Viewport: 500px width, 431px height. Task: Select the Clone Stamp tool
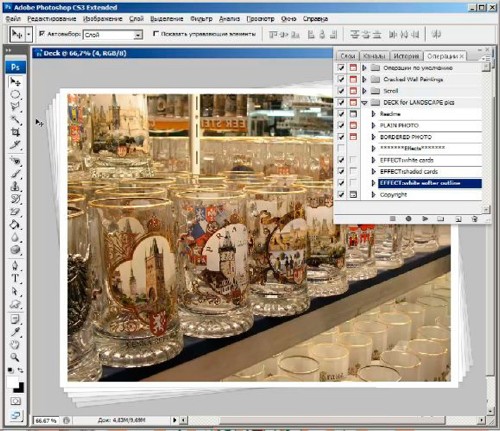15,186
